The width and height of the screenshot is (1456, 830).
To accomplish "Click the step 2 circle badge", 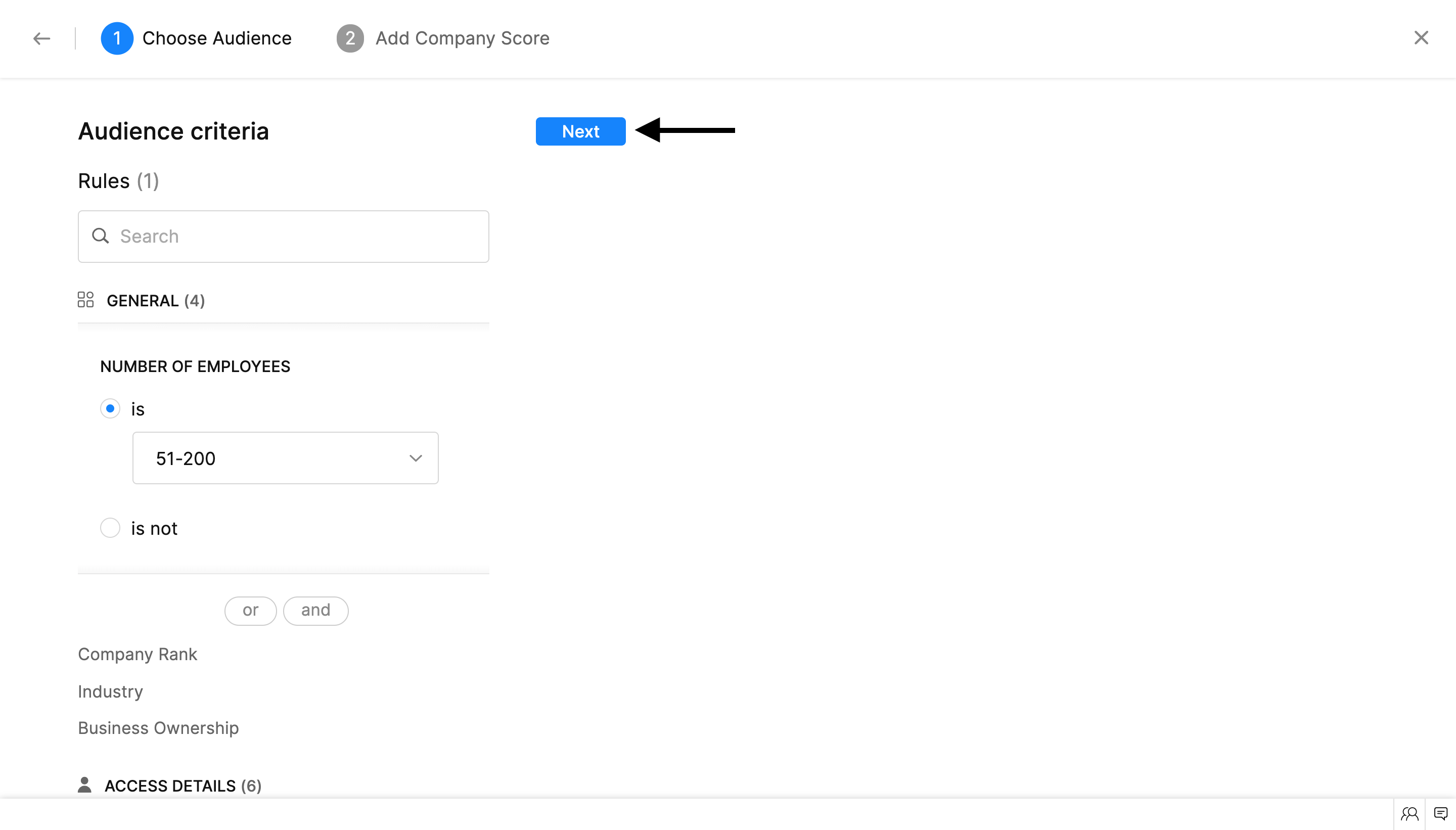I will click(x=350, y=38).
